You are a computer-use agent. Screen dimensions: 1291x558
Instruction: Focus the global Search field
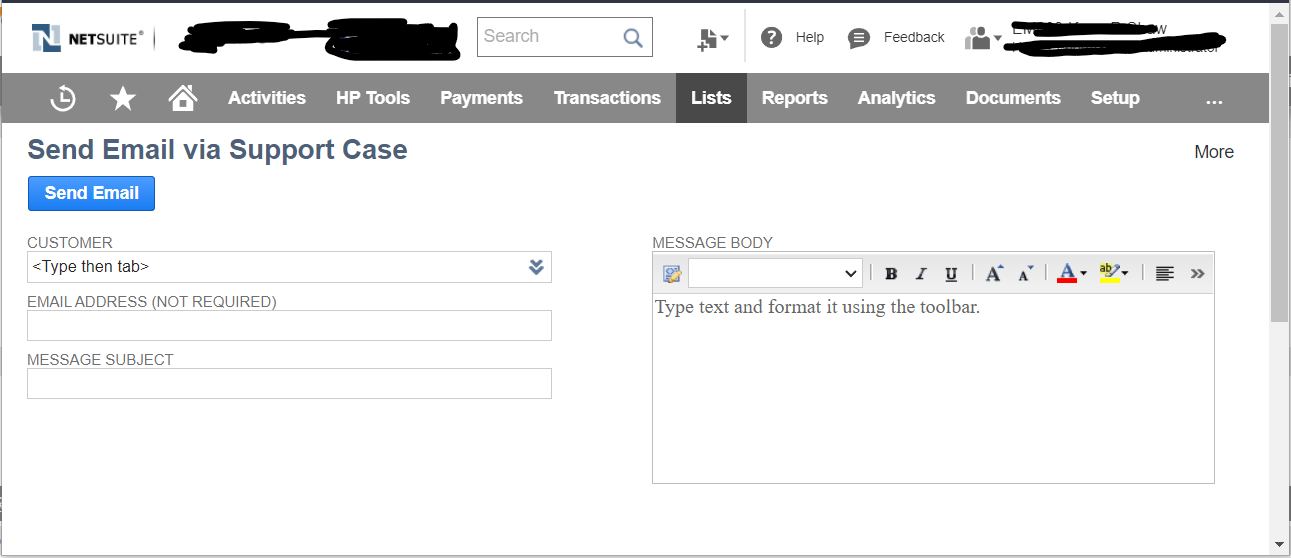(x=565, y=37)
